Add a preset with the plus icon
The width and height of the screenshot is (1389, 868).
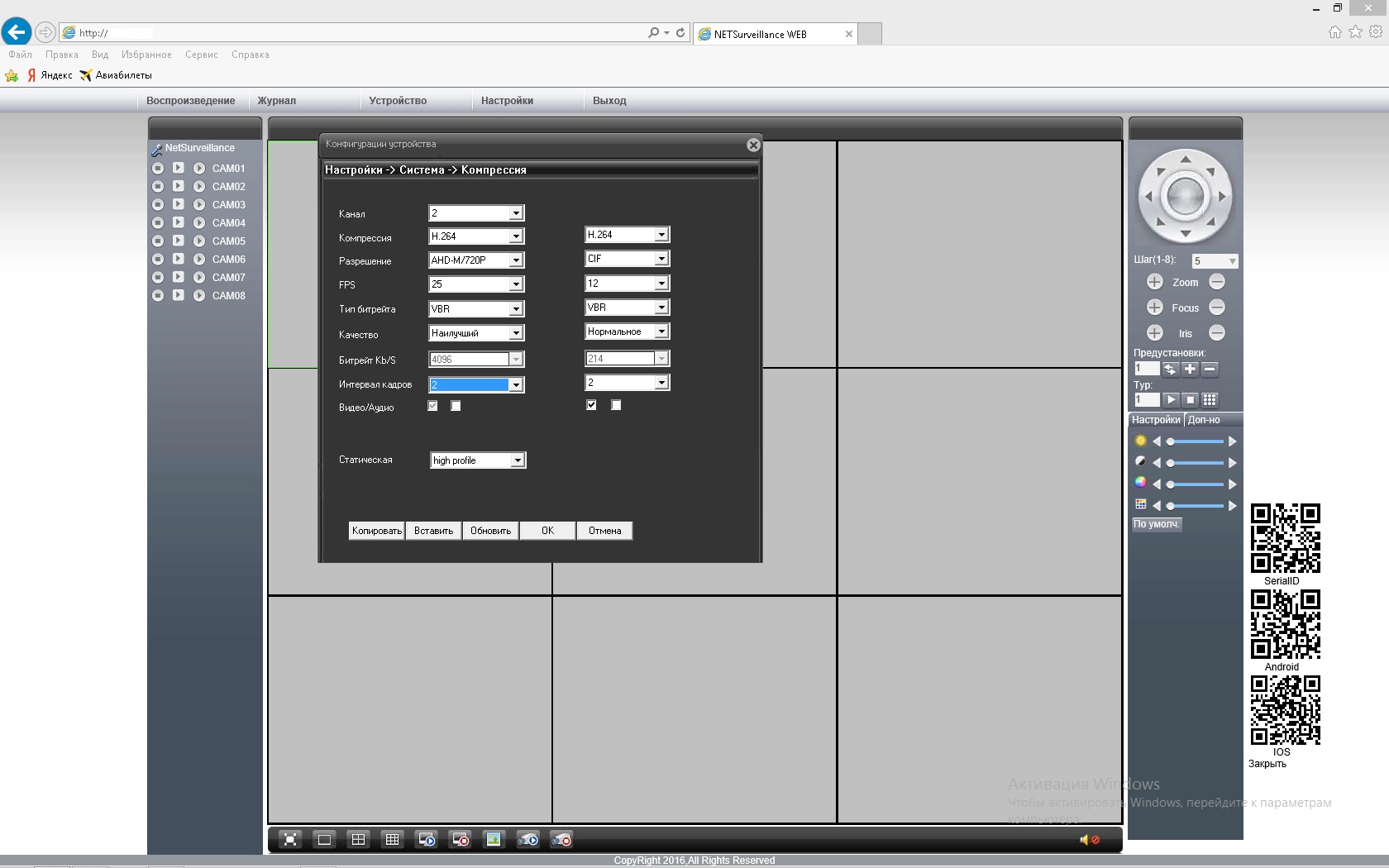[1190, 370]
